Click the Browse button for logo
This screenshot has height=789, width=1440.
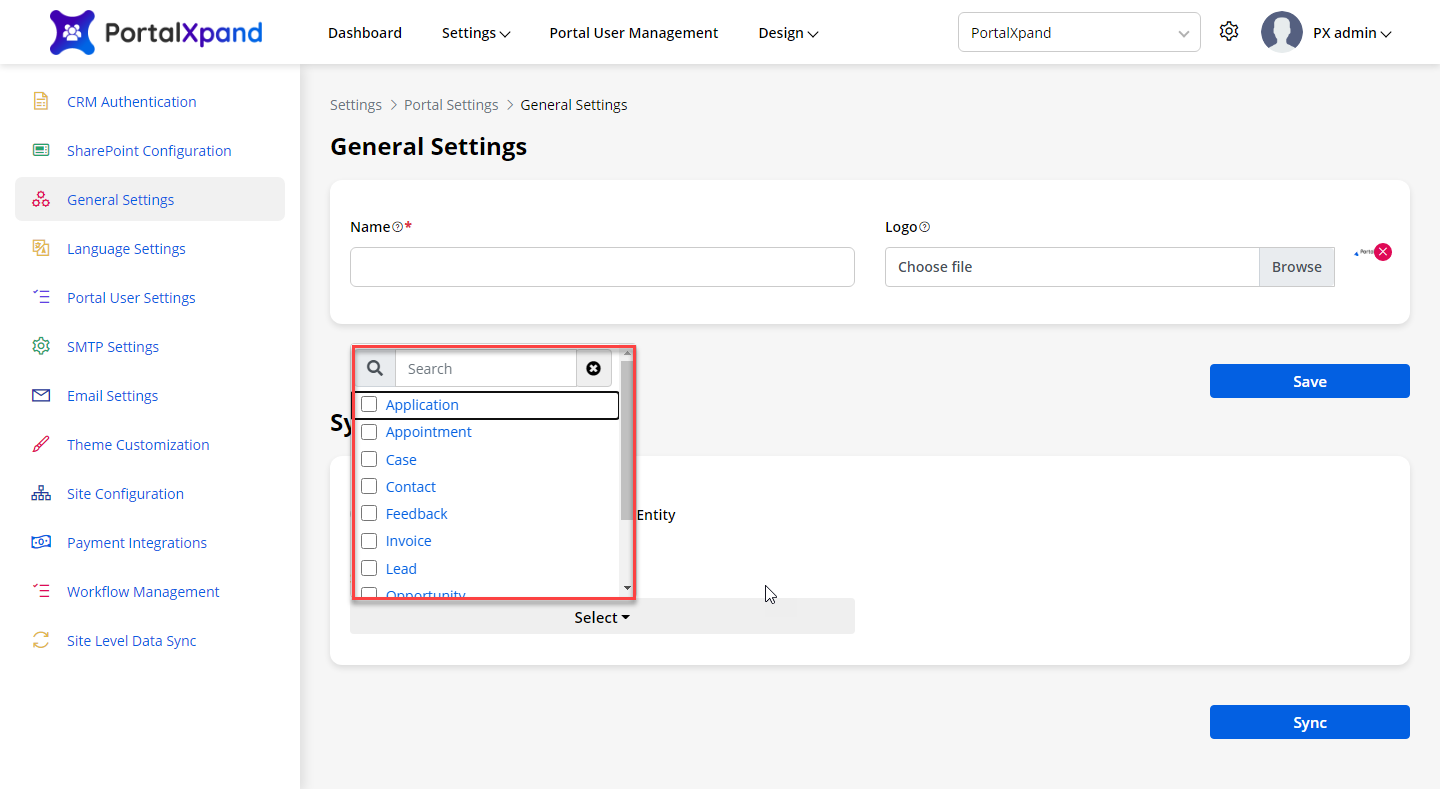click(x=1296, y=267)
